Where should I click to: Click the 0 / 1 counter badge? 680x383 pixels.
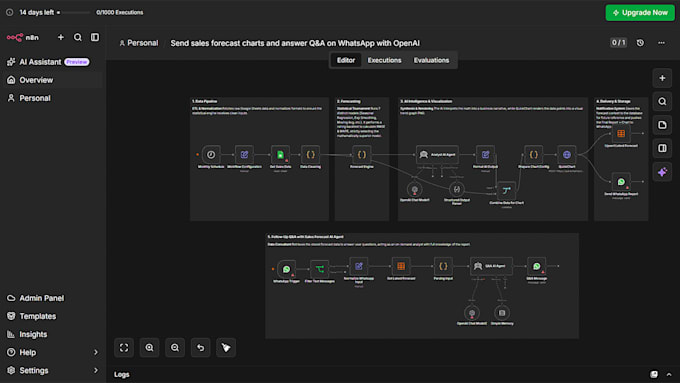click(618, 43)
